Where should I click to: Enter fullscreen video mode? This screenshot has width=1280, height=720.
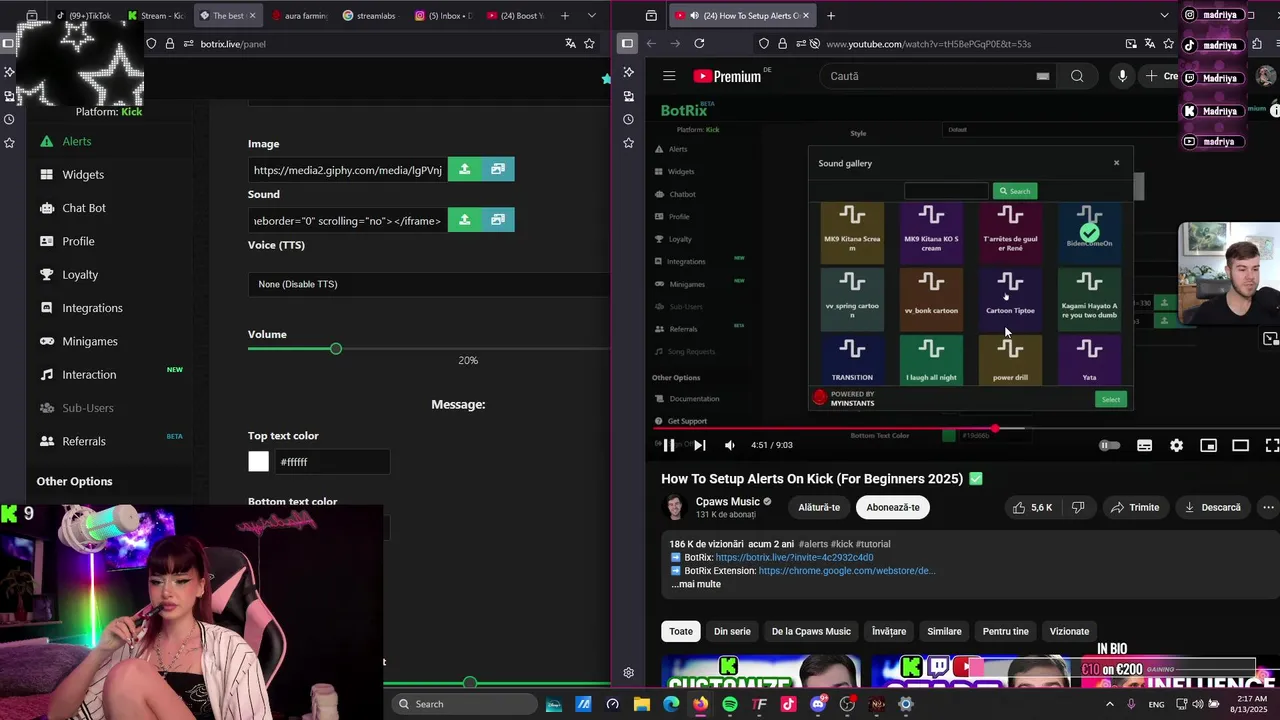tap(1271, 445)
